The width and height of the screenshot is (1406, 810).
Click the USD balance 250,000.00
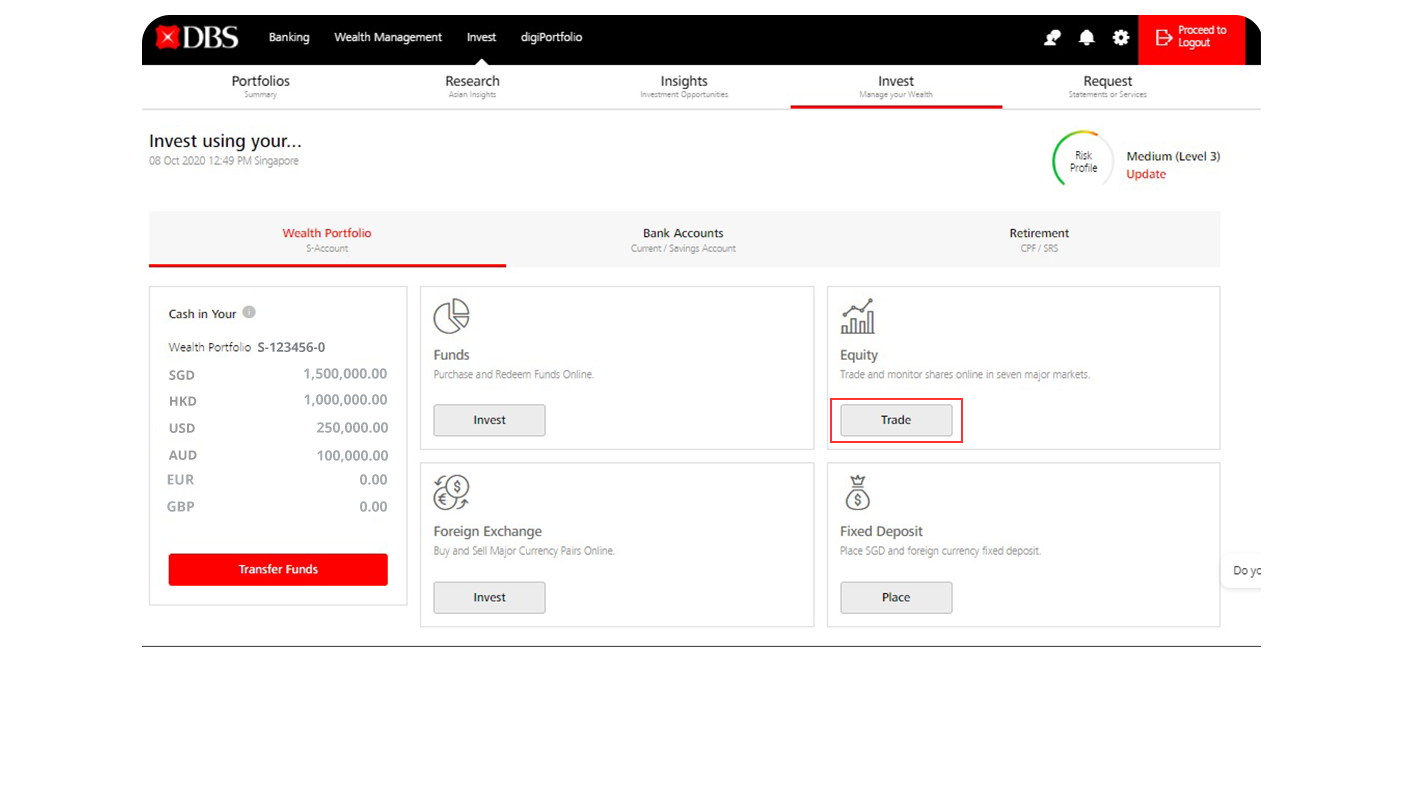pyautogui.click(x=352, y=427)
